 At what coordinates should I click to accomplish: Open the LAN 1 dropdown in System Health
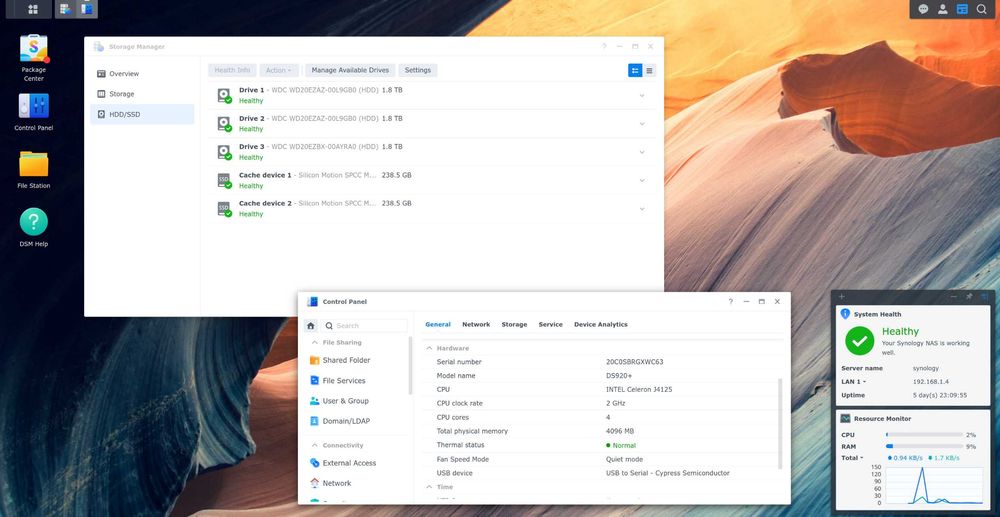pos(853,382)
